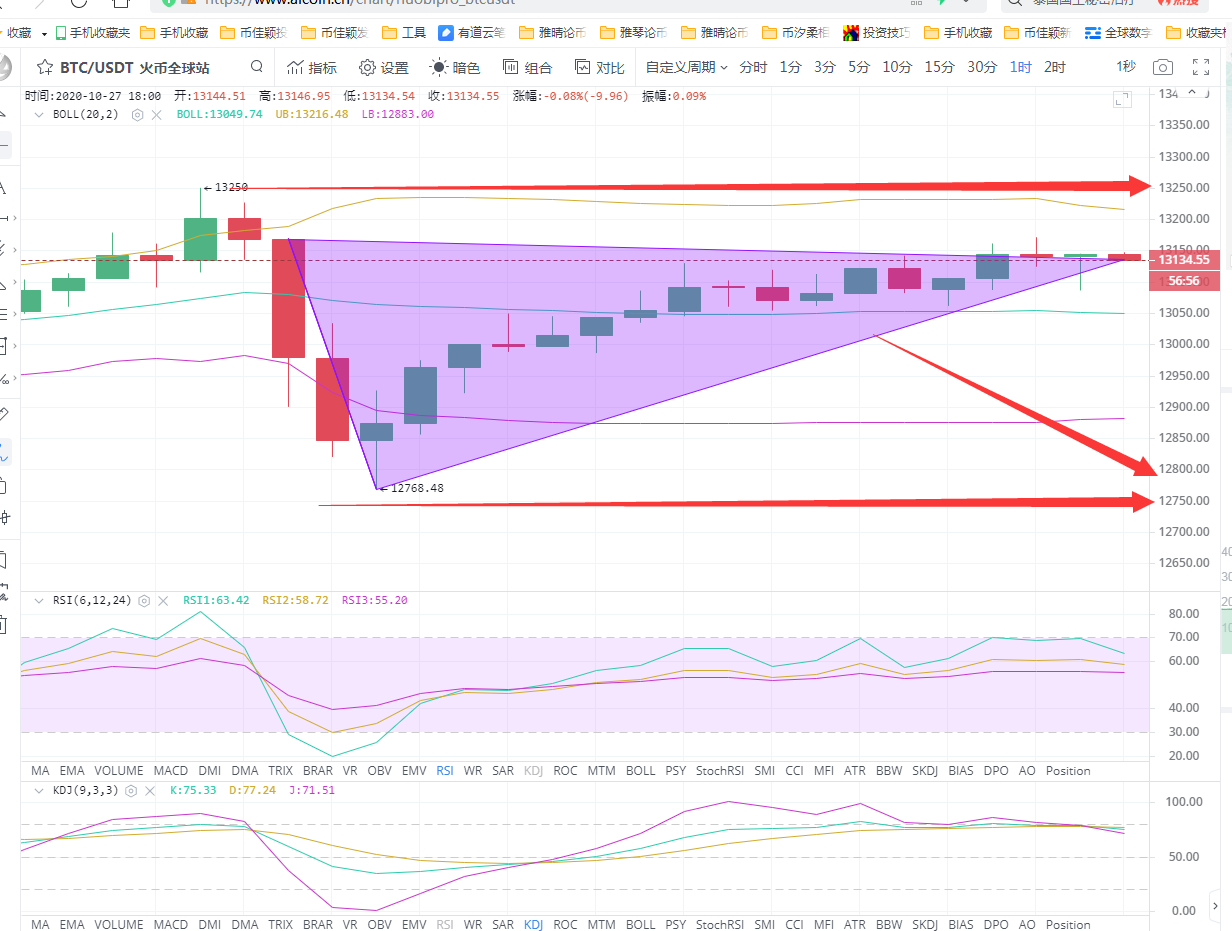Viewport: 1232px width, 931px height.
Task: Take a chart screenshot with camera icon
Action: click(x=1162, y=68)
